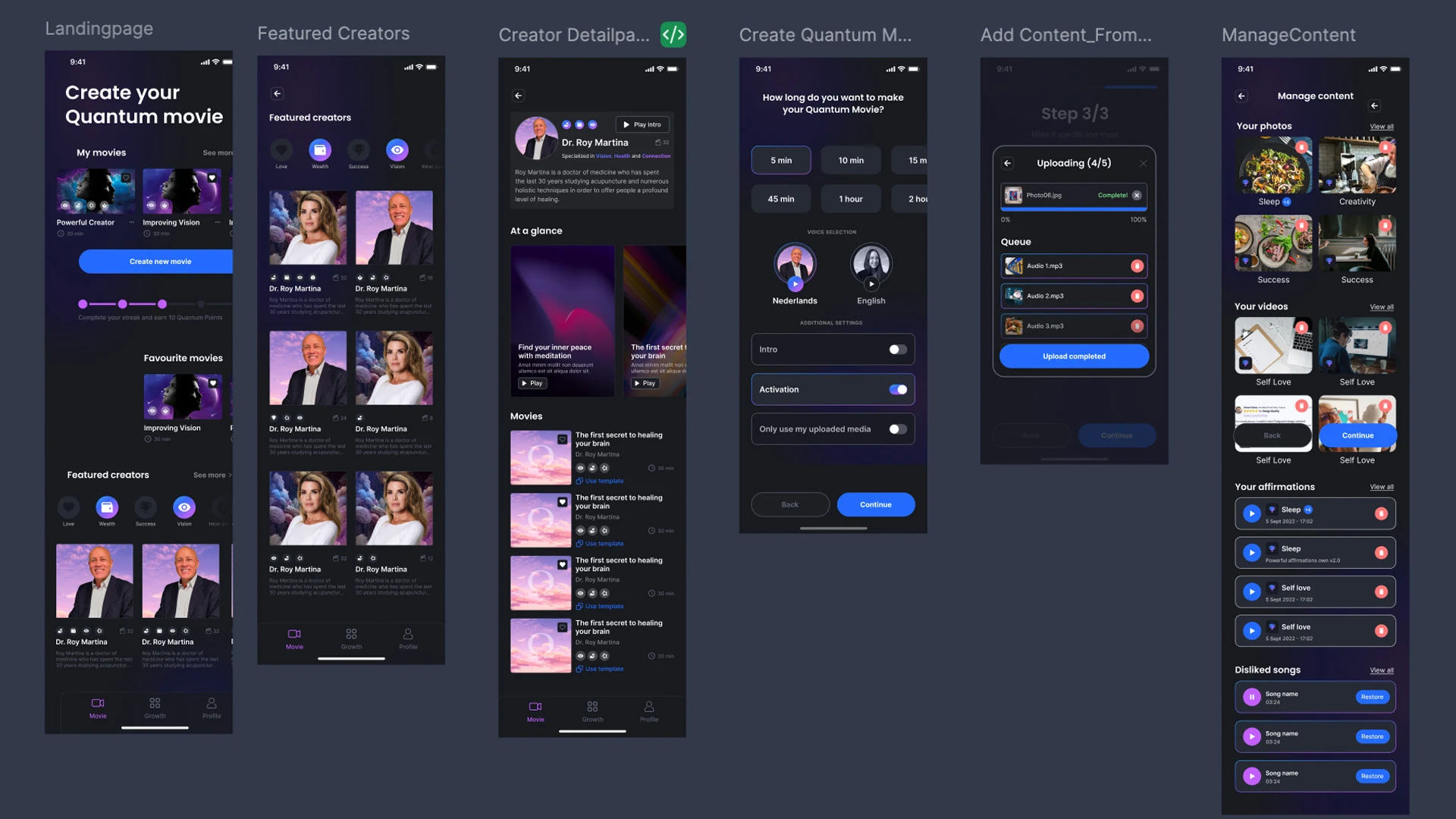The image size is (1456, 819).
Task: Select 1 hour duration option
Action: click(851, 199)
